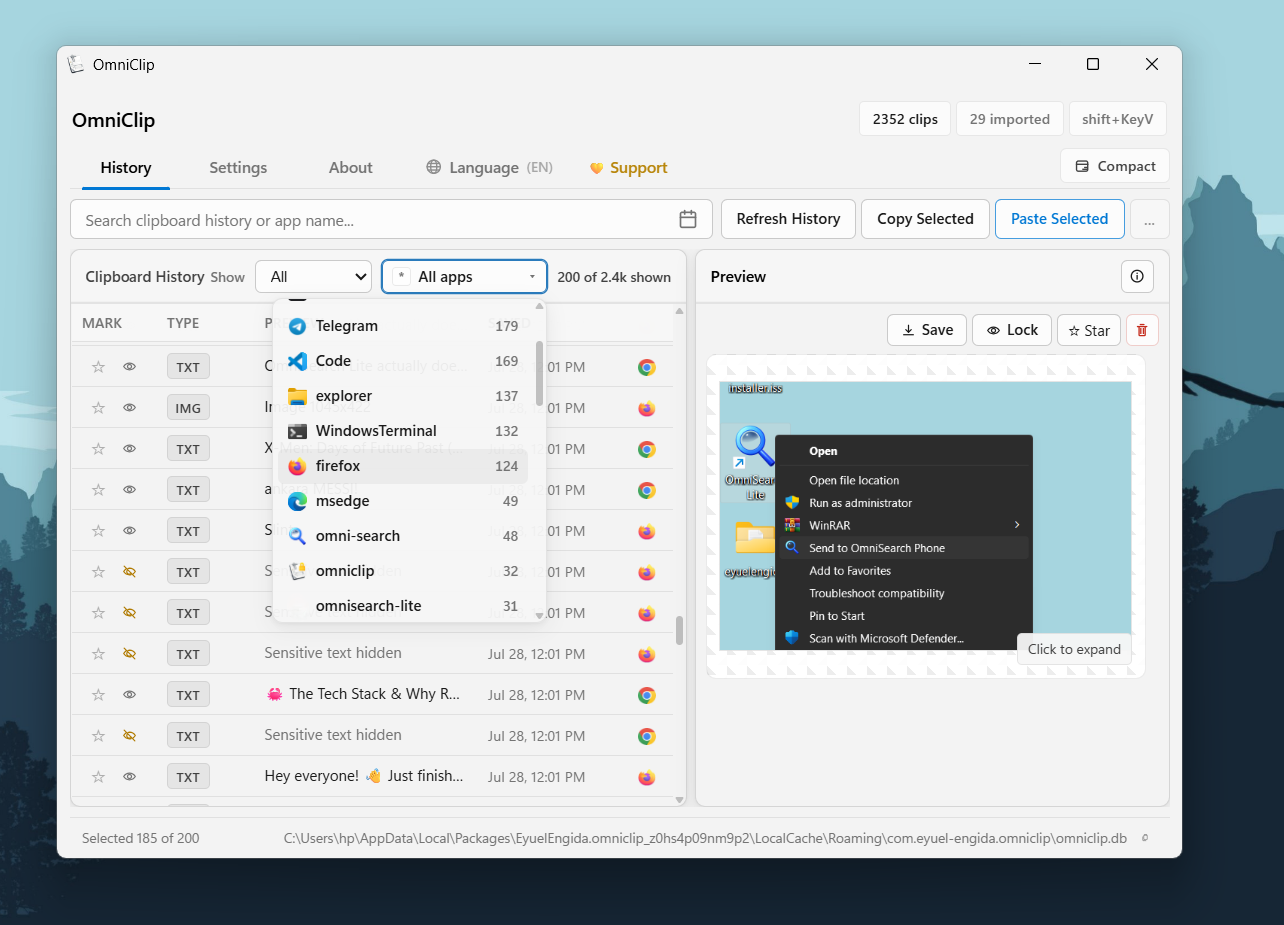Star the Hey everyone! clip row

pyautogui.click(x=98, y=777)
